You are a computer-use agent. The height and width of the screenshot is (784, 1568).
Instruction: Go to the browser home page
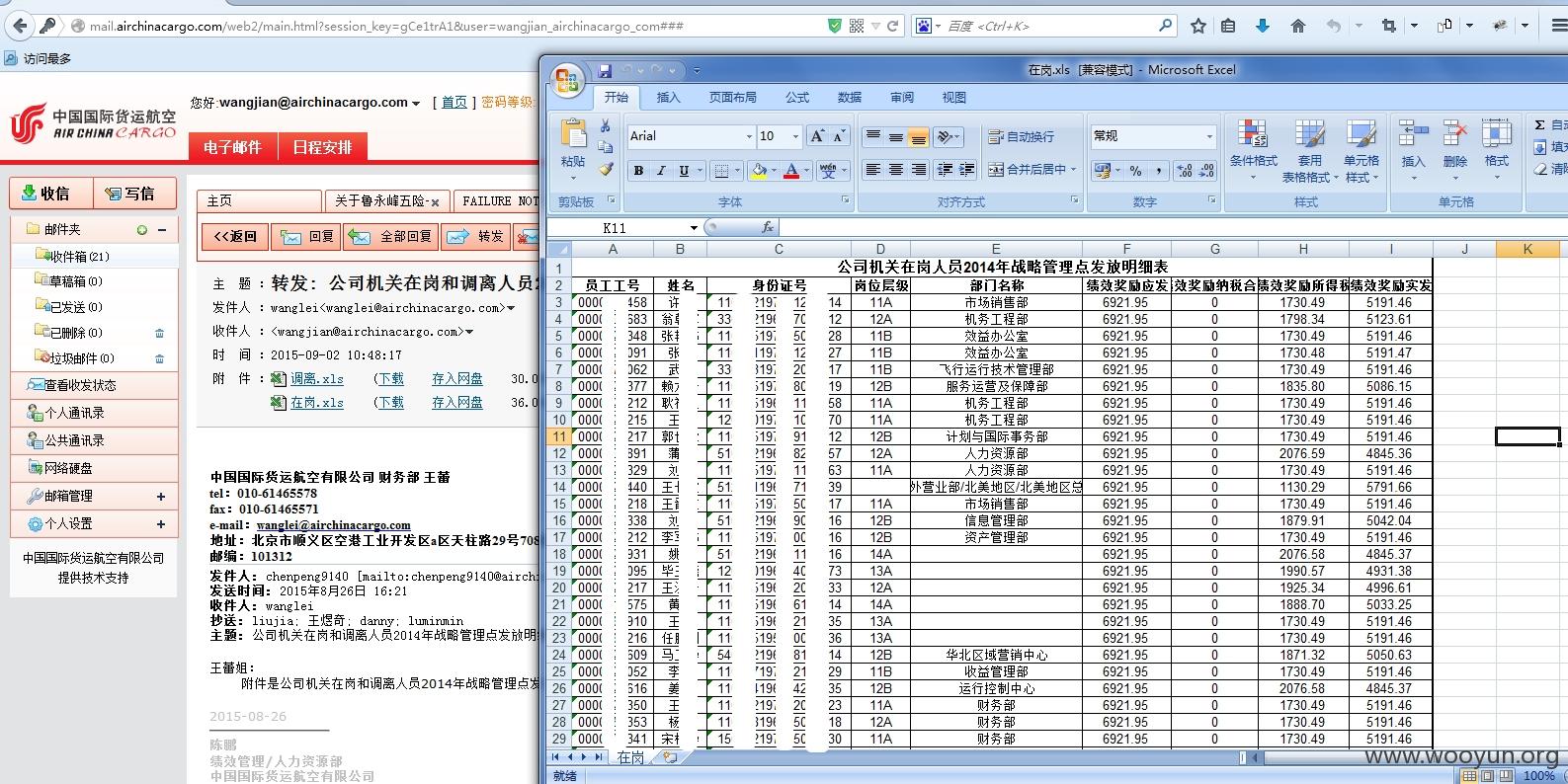click(1297, 26)
